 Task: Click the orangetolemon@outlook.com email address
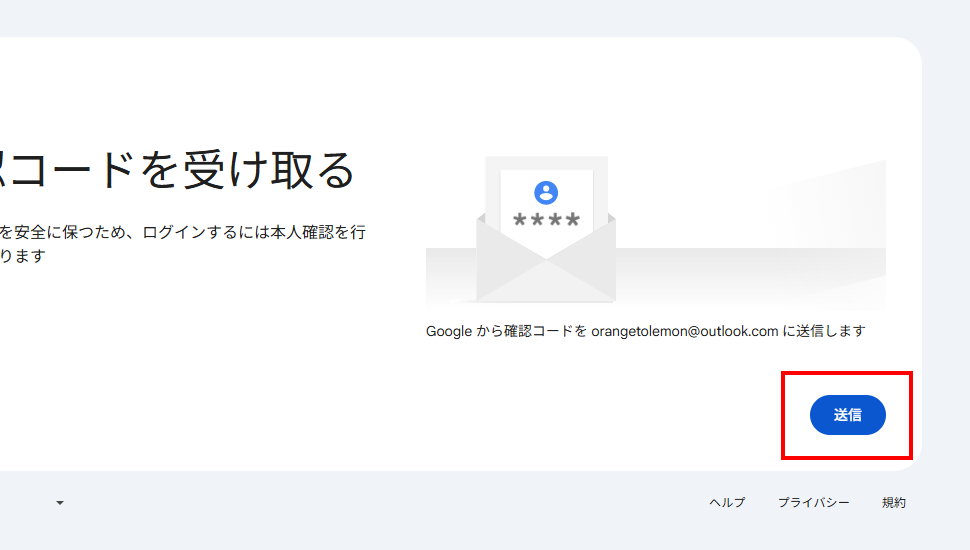point(684,331)
